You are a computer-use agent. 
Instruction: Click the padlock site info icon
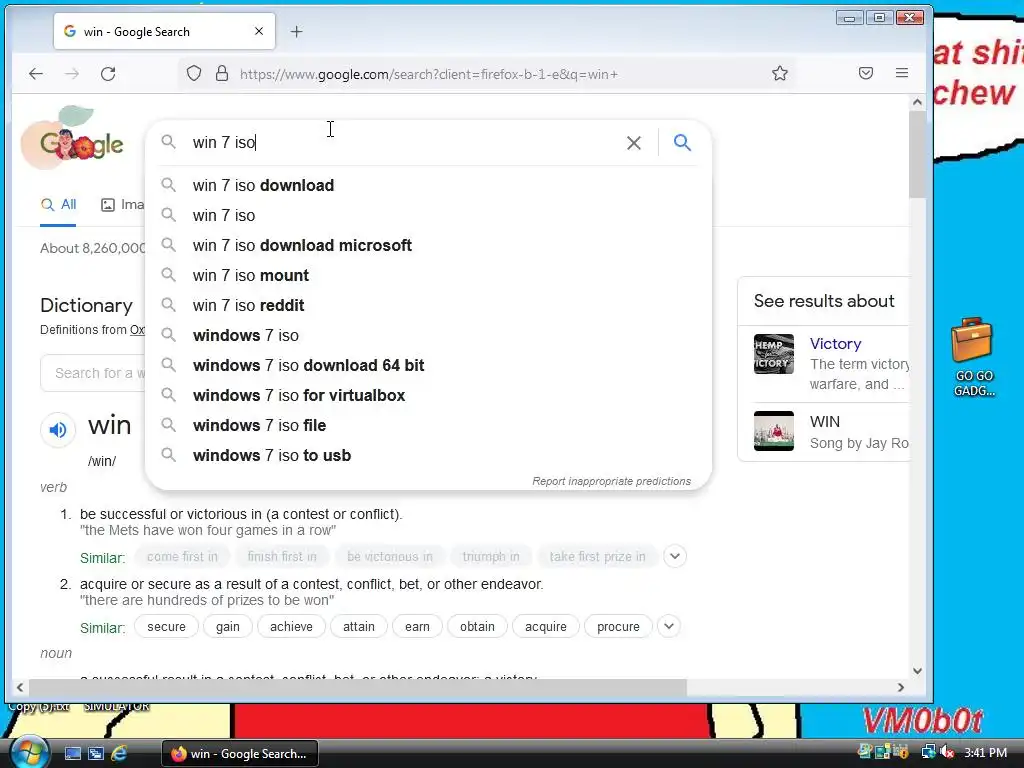222,73
